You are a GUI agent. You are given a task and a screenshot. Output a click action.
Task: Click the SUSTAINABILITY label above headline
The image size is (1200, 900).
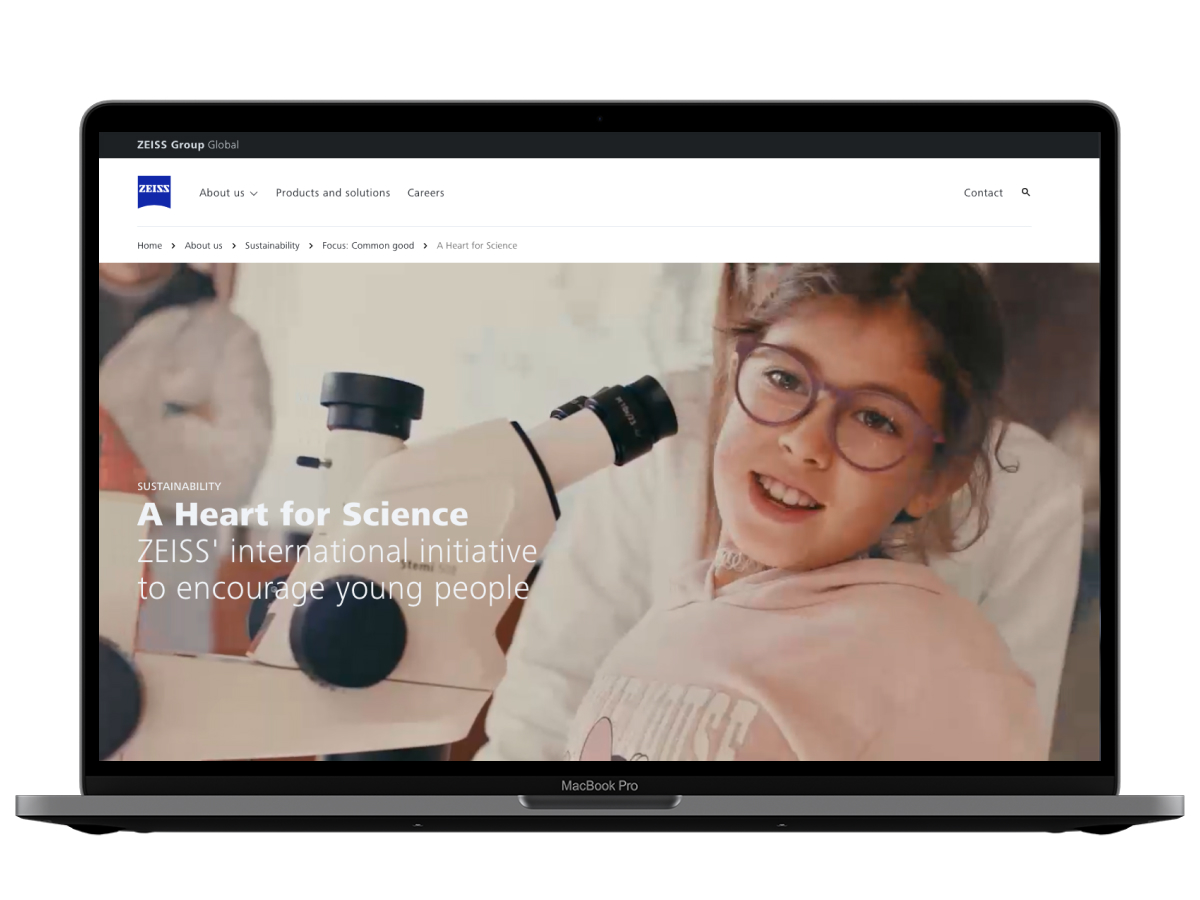coord(179,486)
